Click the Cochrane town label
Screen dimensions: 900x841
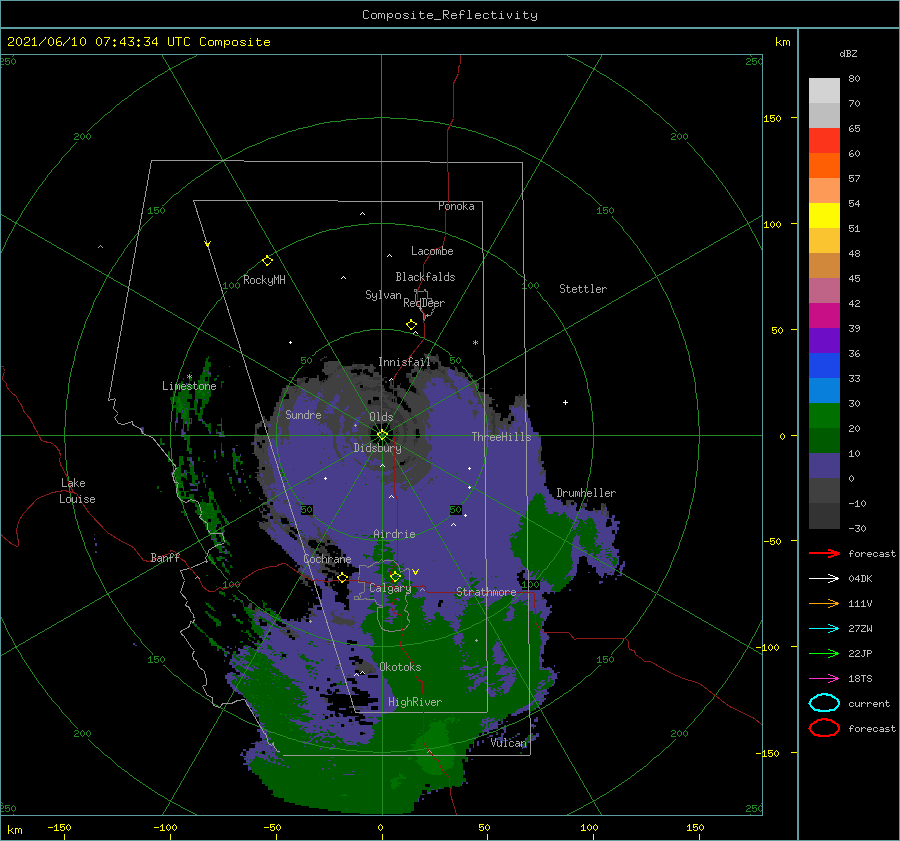327,559
